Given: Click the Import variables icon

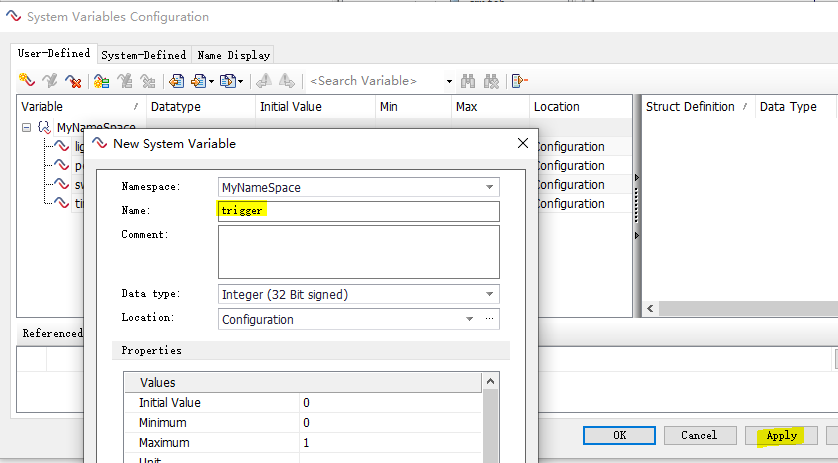Looking at the screenshot, I should 176,81.
